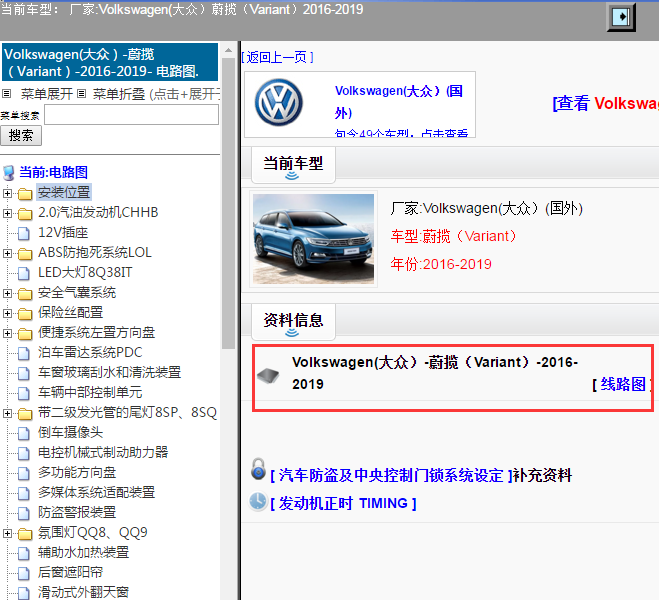Select 滑动式外翻天窗 in the tree
Viewport: 659px width, 600px height.
pyautogui.click(x=83, y=592)
